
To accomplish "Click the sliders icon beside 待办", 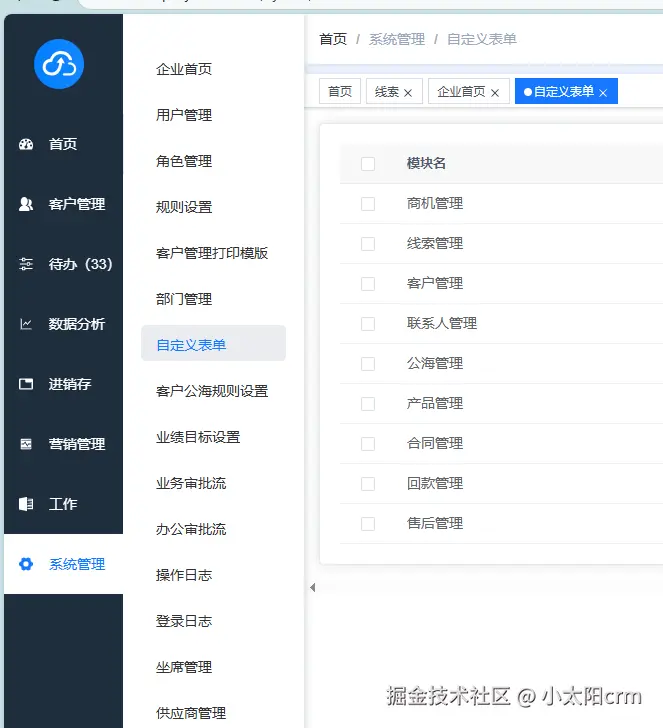I will (x=26, y=264).
